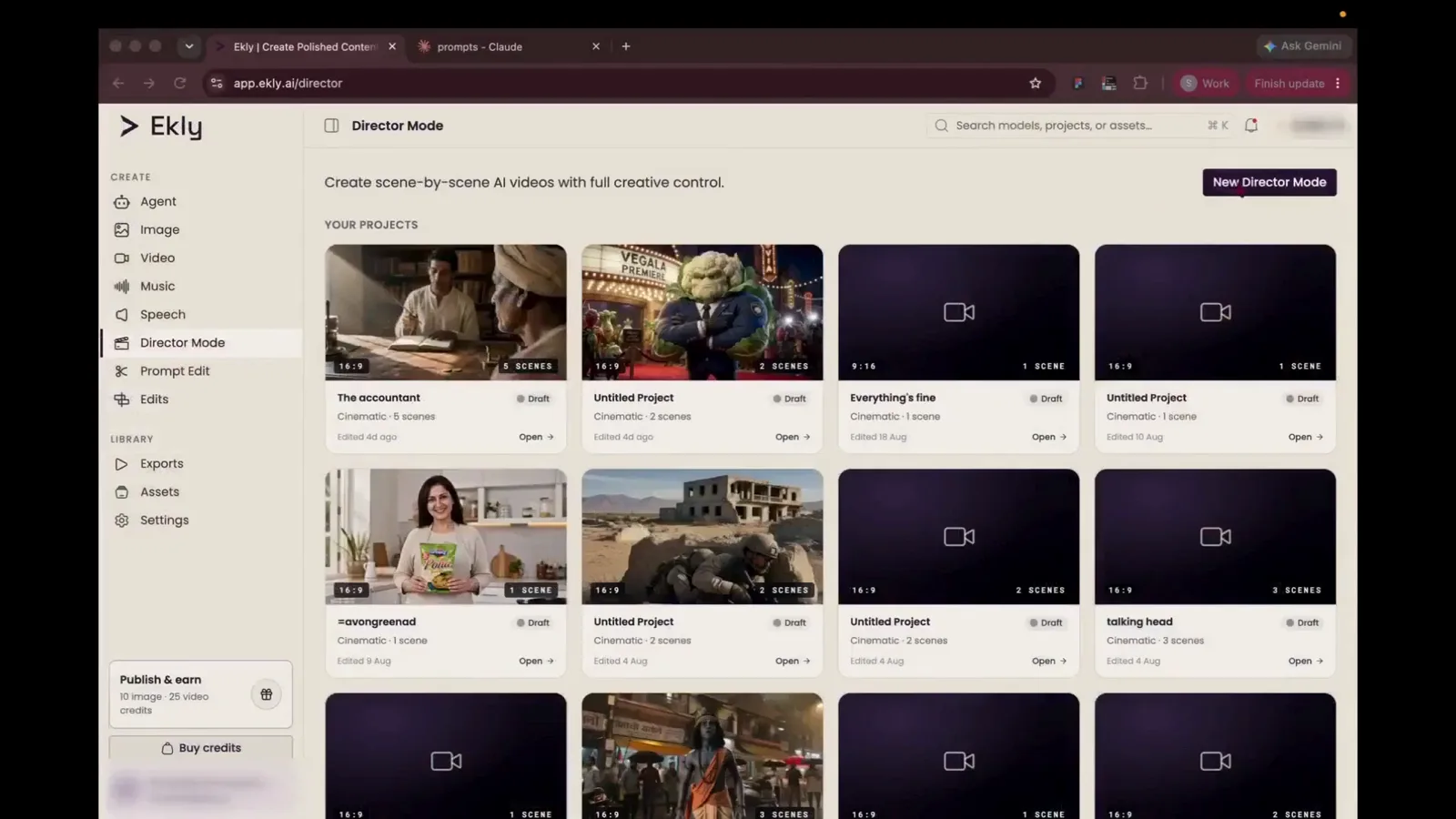Click the search models, projects, or assets field

pos(1080,126)
